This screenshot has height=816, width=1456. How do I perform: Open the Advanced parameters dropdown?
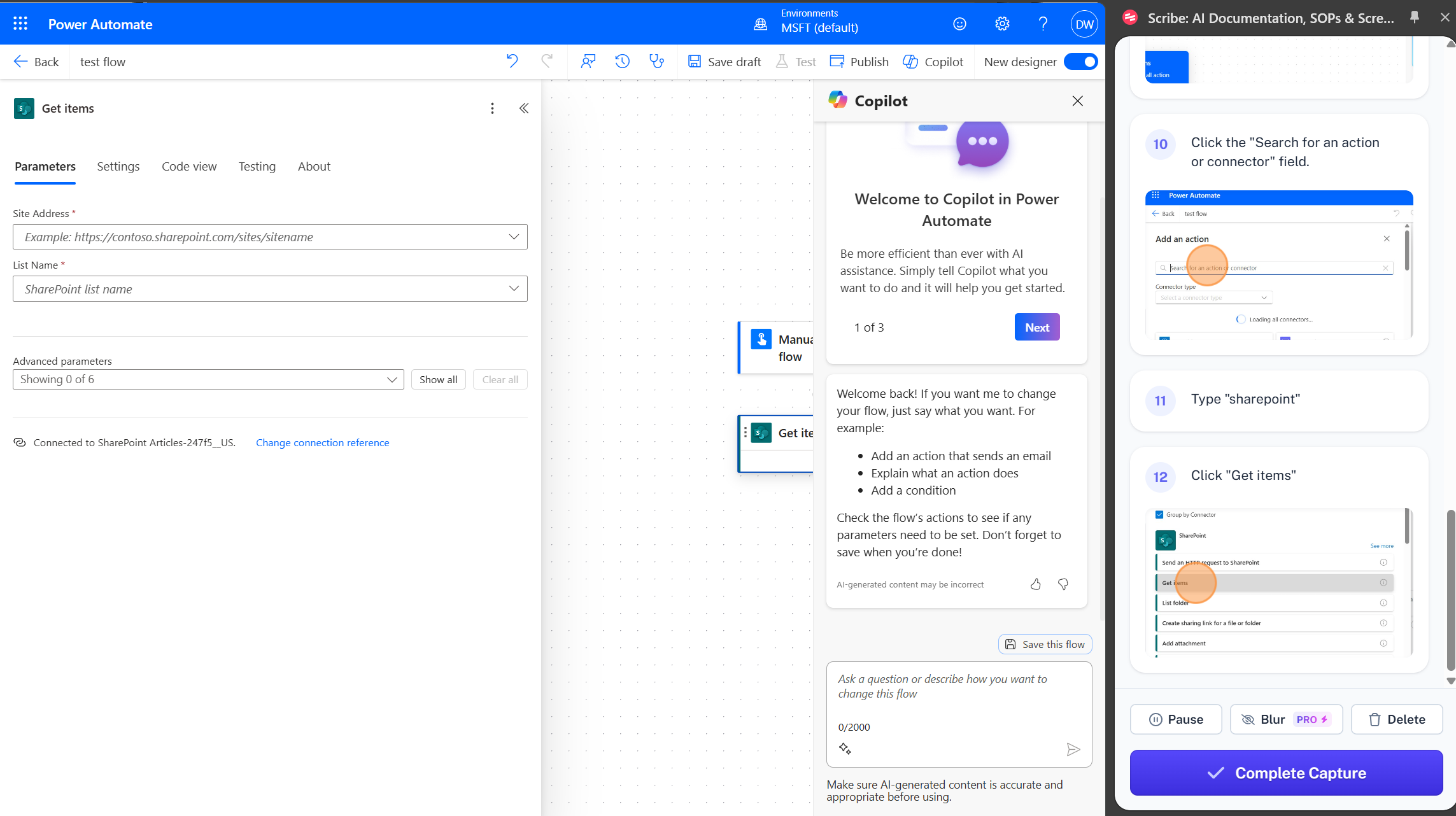pyautogui.click(x=208, y=379)
